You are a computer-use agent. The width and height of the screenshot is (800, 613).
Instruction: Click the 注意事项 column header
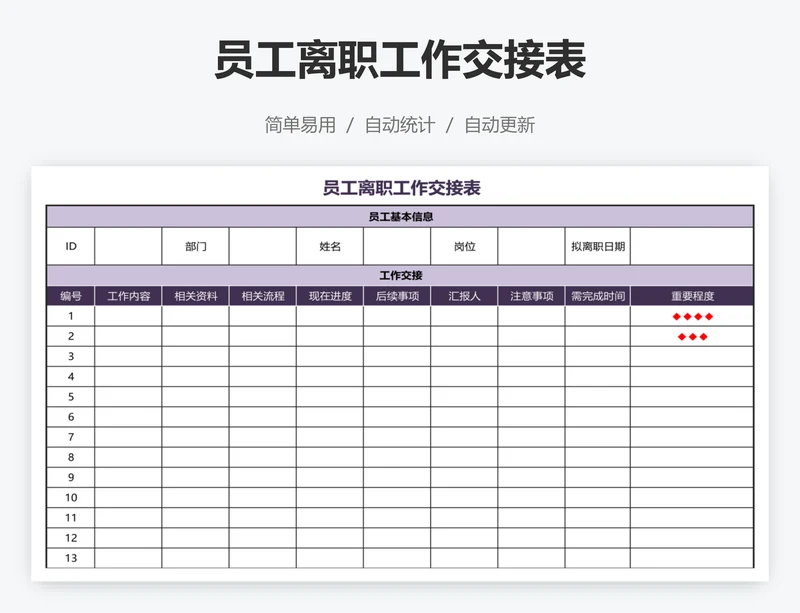coord(531,296)
